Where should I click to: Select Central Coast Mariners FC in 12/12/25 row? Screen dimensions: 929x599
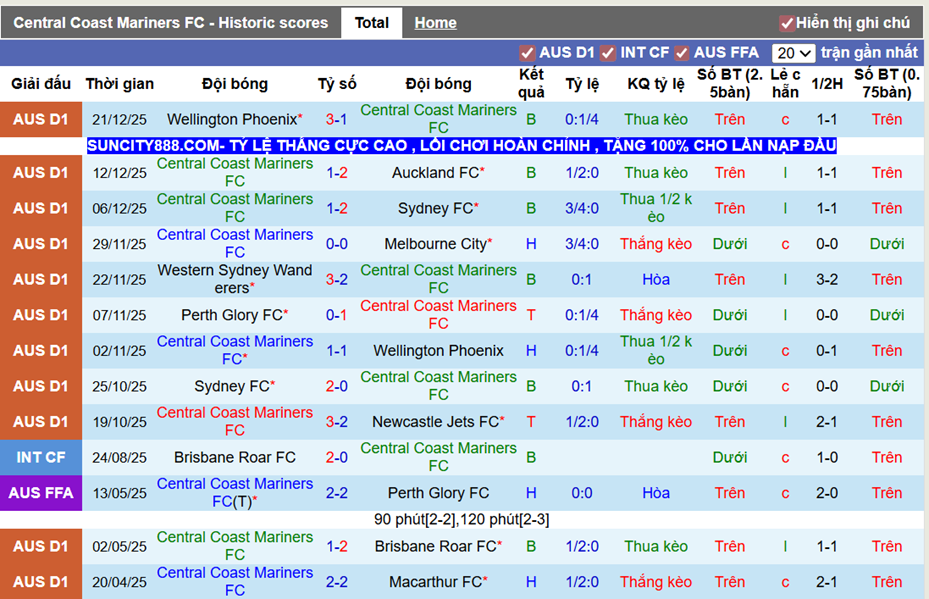pos(235,172)
